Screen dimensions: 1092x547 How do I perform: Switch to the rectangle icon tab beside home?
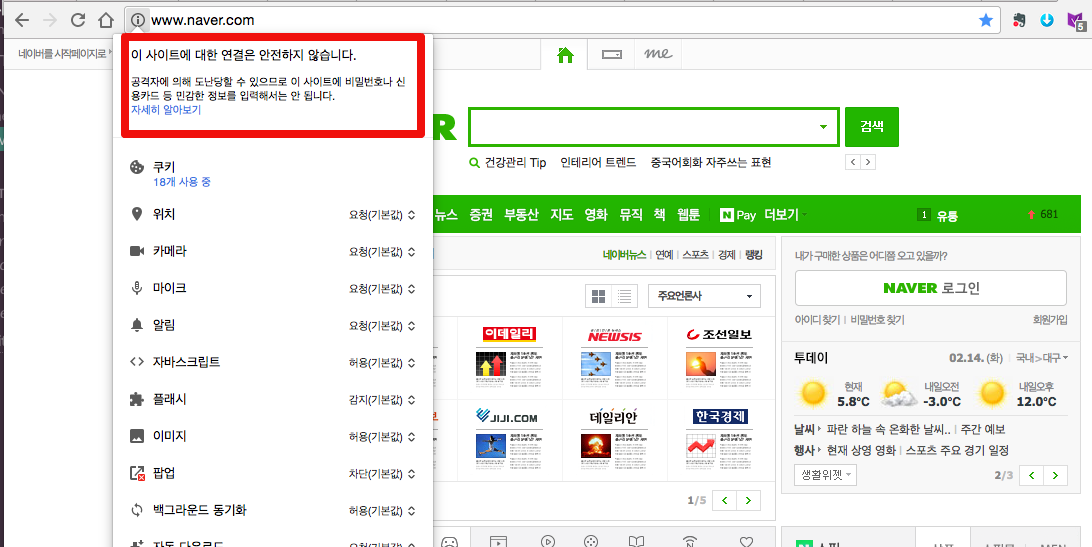[611, 54]
